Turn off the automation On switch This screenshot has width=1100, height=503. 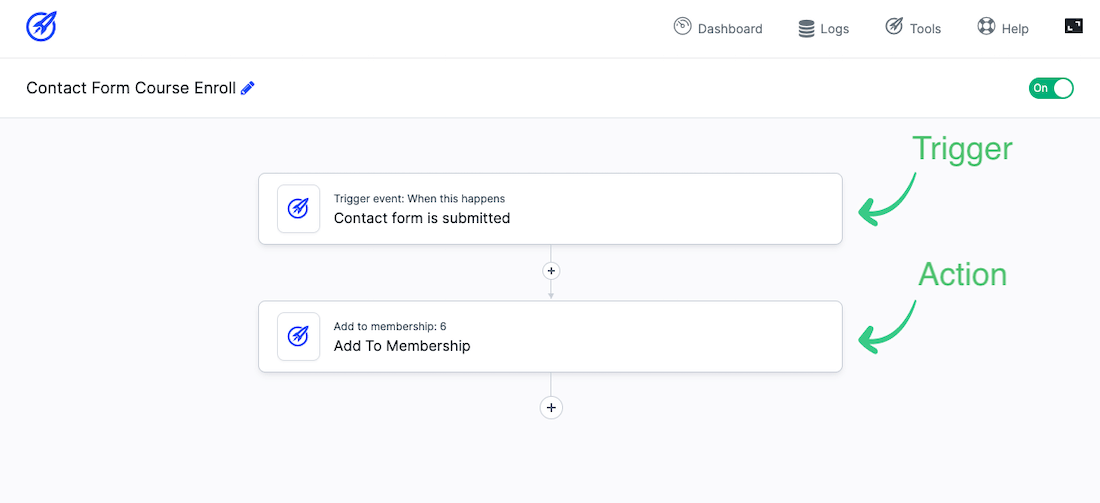tap(1051, 88)
